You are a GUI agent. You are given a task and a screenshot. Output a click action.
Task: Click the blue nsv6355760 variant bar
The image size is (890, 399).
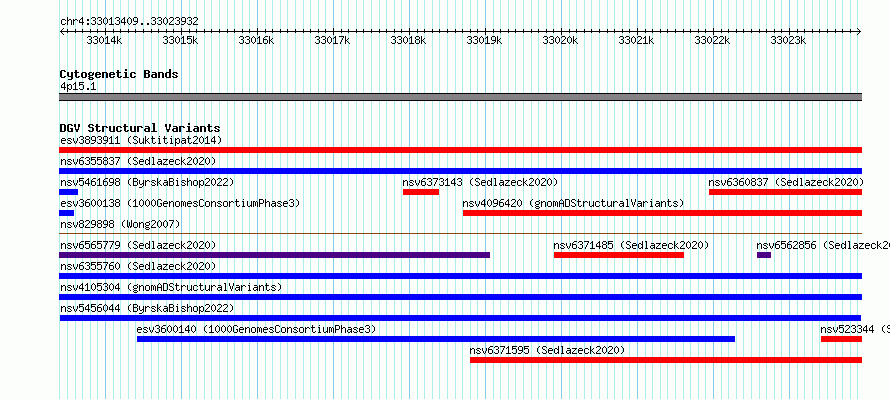[x=460, y=276]
